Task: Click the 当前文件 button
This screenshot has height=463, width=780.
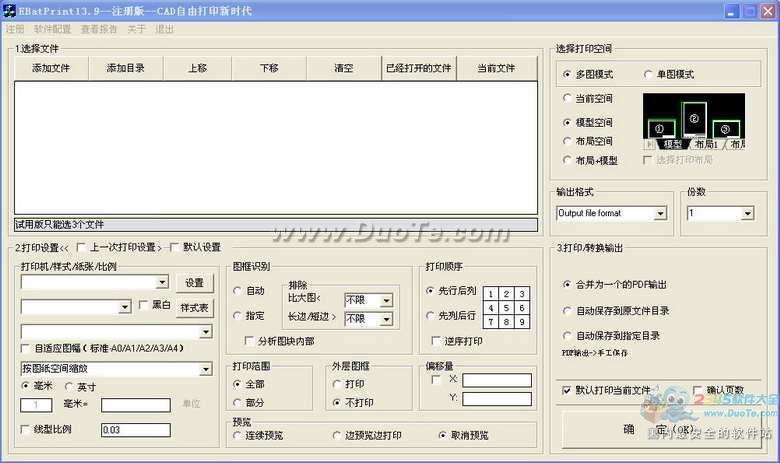Action: 496,68
